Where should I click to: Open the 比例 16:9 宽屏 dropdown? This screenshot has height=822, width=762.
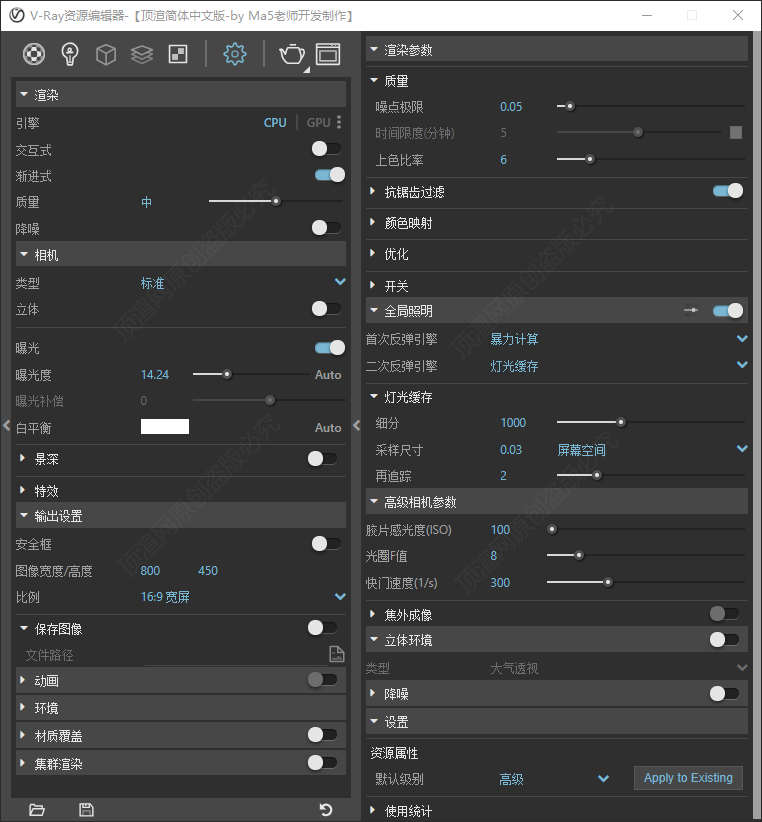[x=340, y=597]
